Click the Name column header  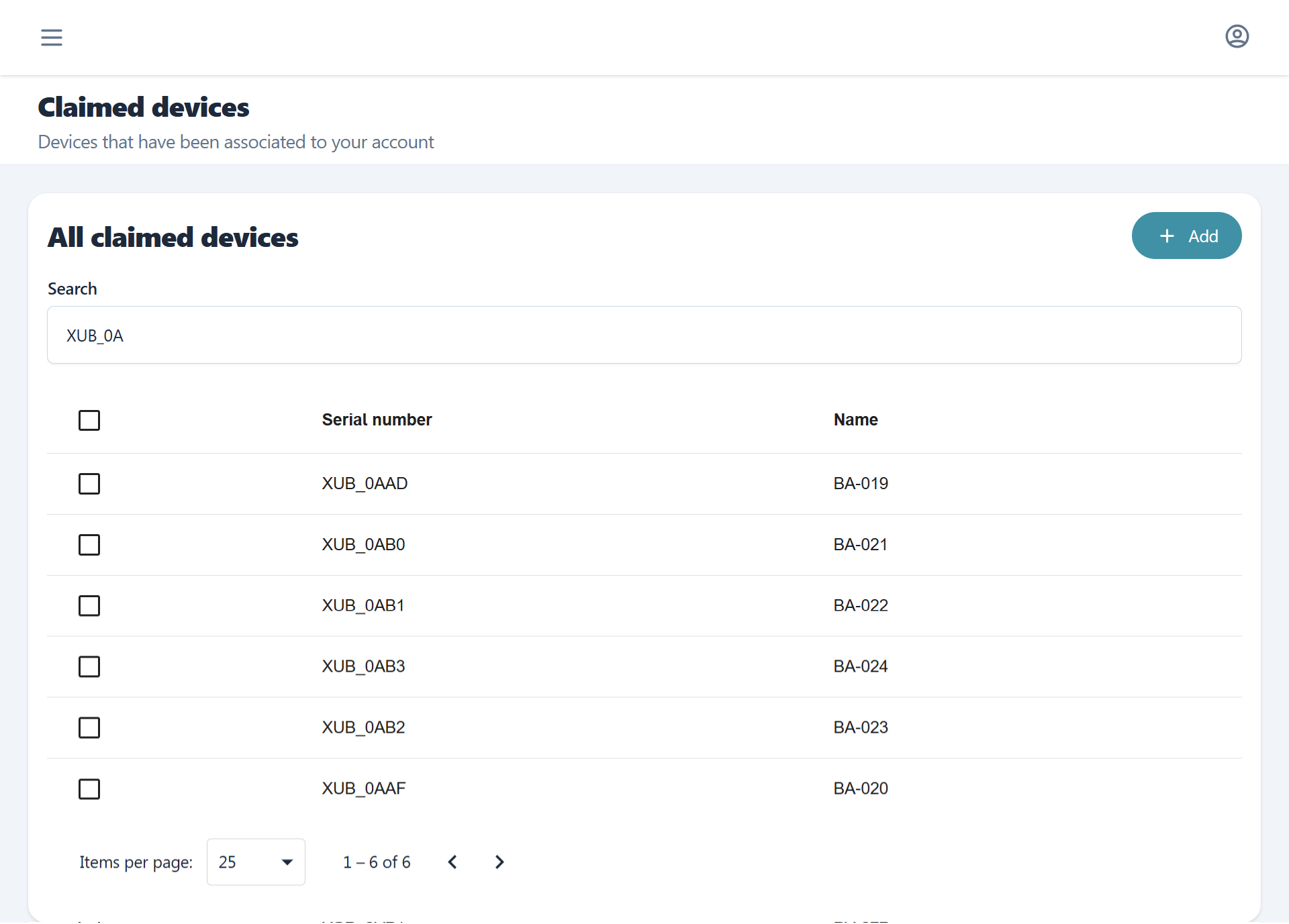(x=855, y=420)
